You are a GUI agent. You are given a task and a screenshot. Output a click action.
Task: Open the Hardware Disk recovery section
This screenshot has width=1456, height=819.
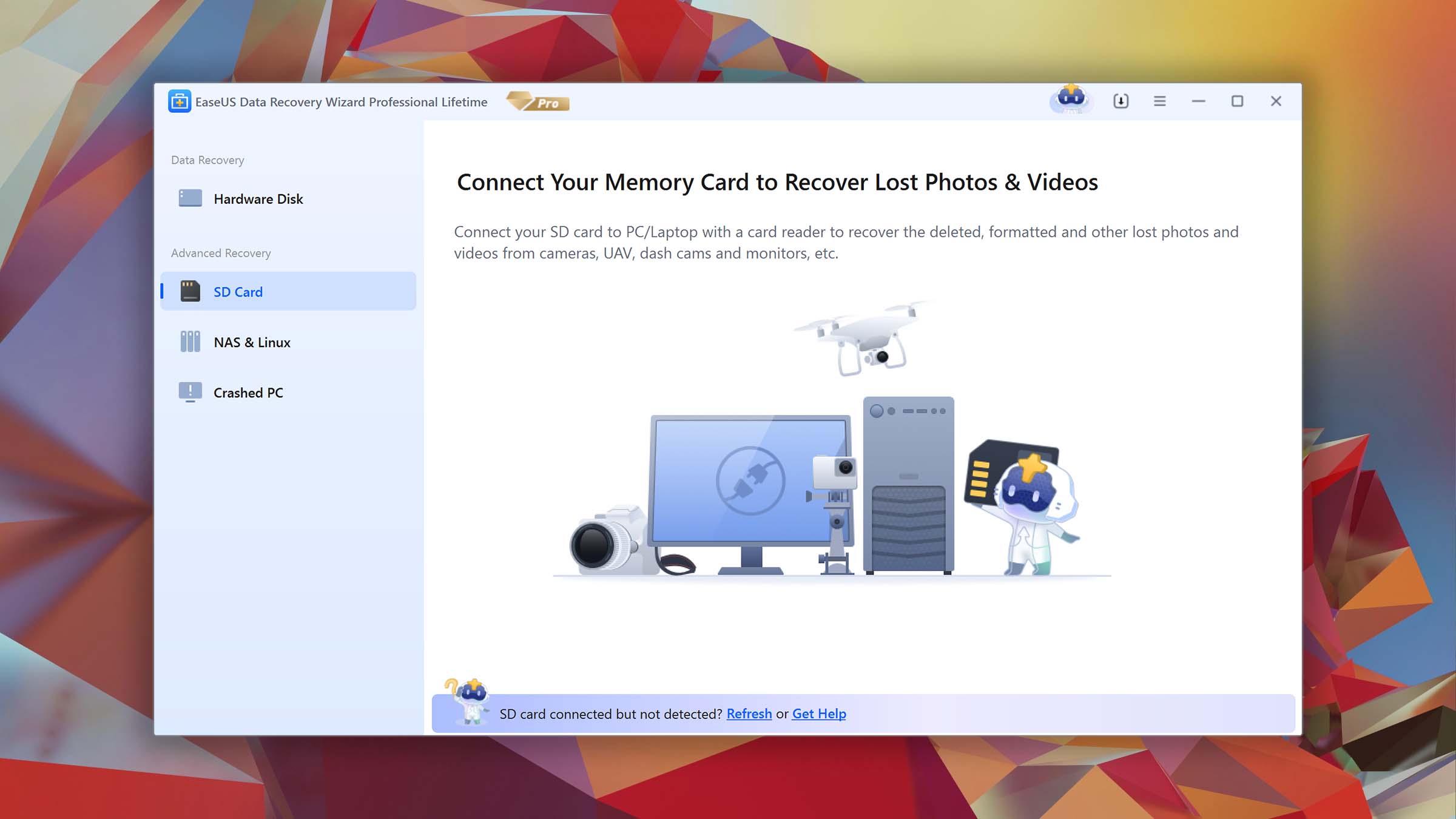[288, 199]
